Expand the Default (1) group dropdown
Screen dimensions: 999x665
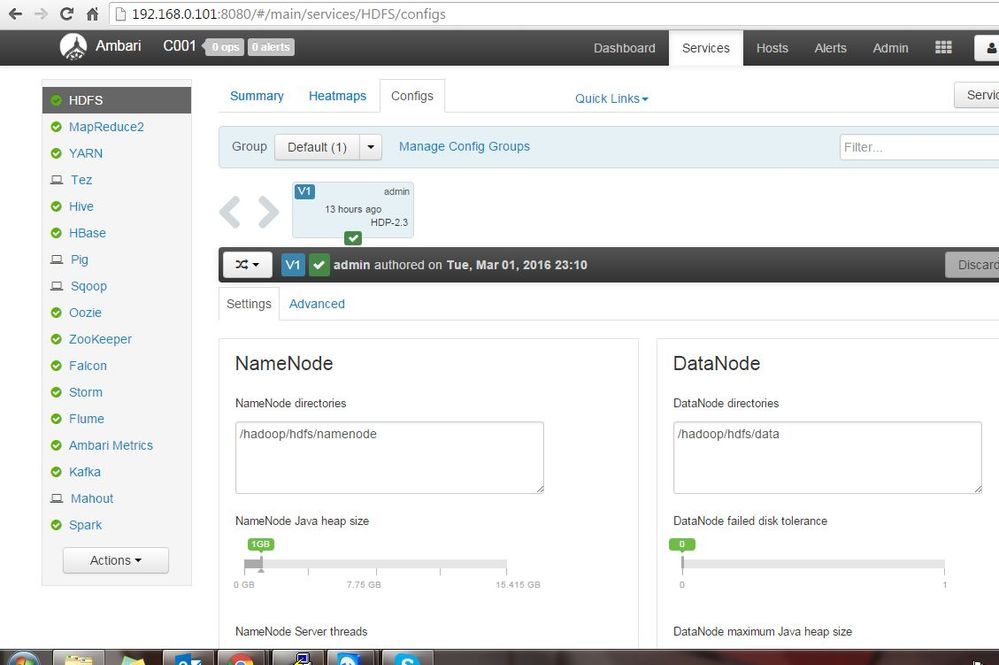370,147
